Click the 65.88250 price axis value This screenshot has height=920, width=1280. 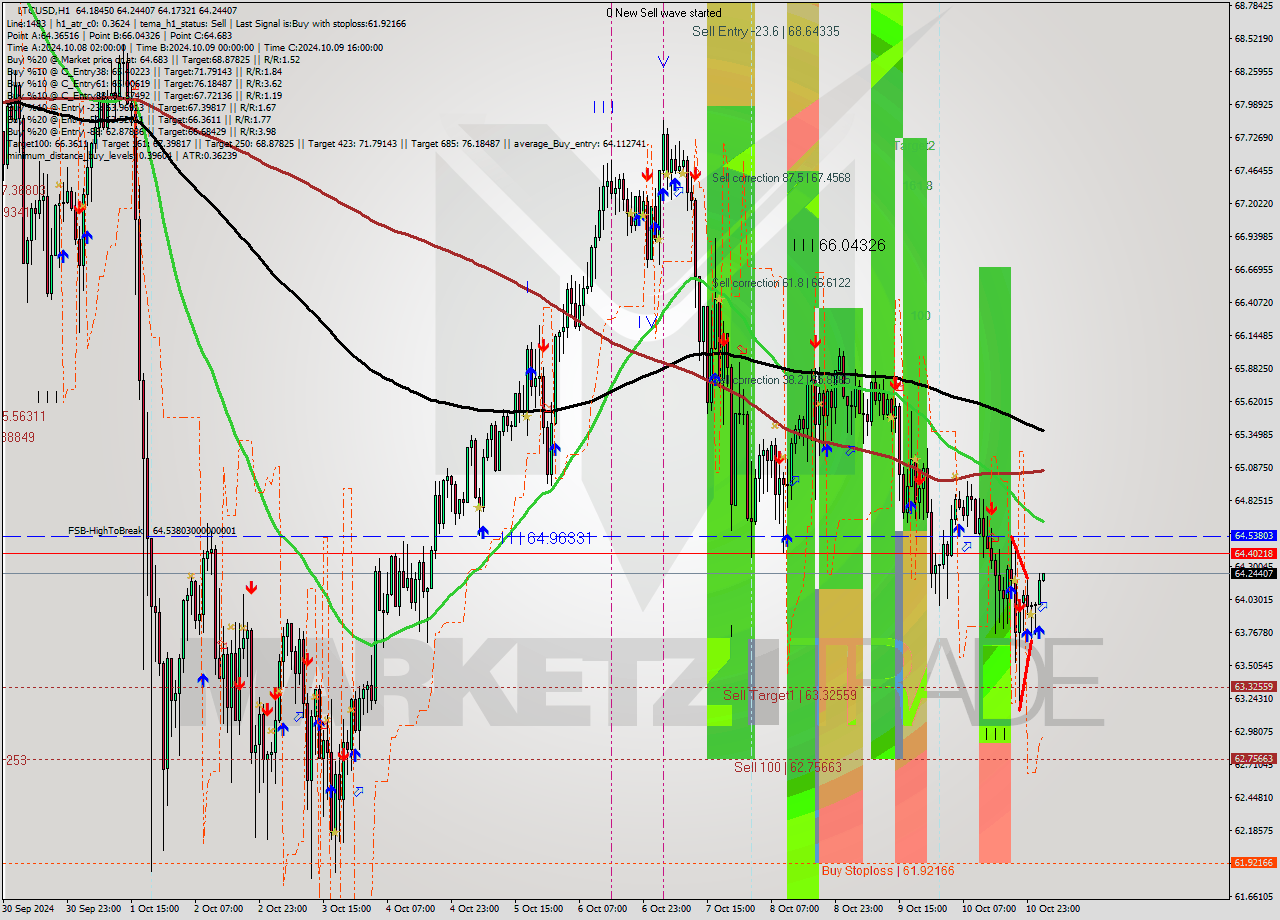click(x=1253, y=369)
